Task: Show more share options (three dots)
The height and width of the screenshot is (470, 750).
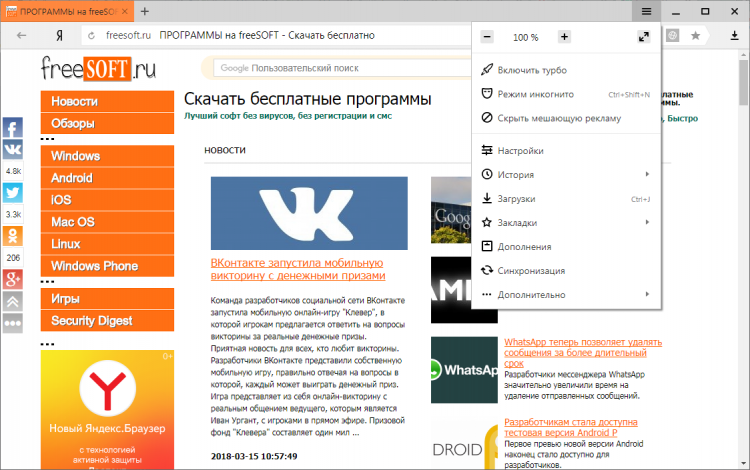Action: (12, 323)
